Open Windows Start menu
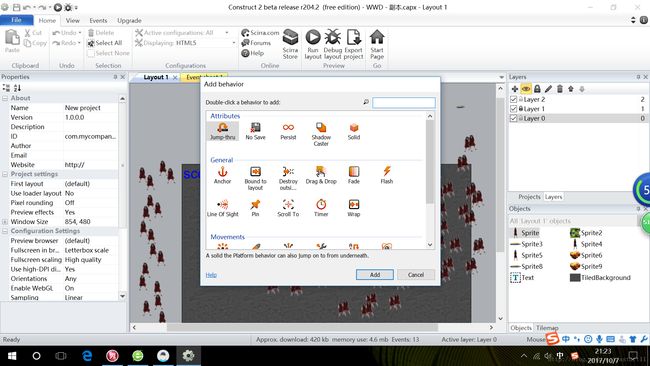The width and height of the screenshot is (650, 366). [x=12, y=356]
